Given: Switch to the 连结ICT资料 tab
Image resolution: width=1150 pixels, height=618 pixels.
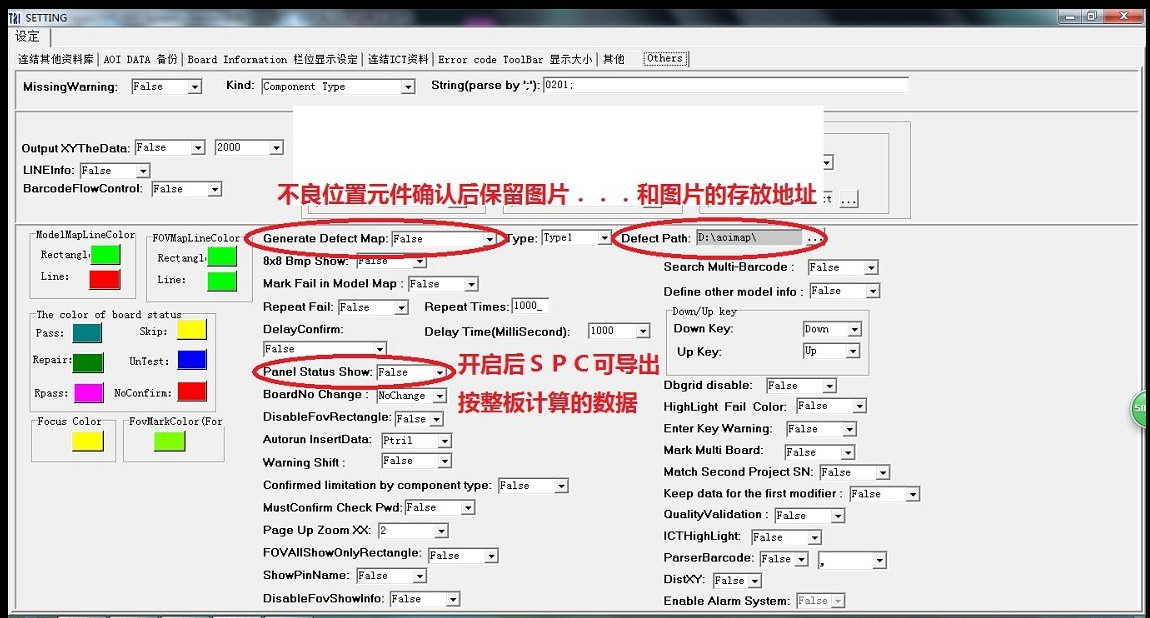Looking at the screenshot, I should click(397, 59).
